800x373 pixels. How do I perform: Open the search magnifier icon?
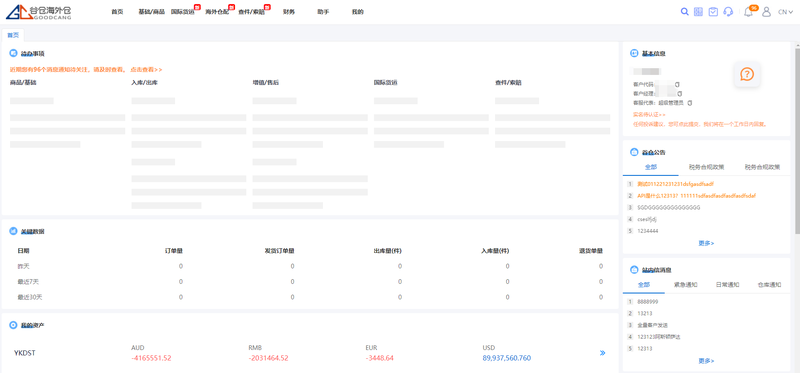(x=685, y=12)
